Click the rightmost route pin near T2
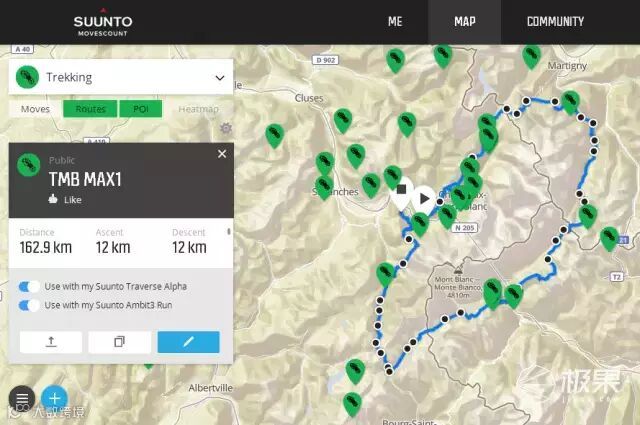Screen dimensions: 640x425 pos(609,238)
